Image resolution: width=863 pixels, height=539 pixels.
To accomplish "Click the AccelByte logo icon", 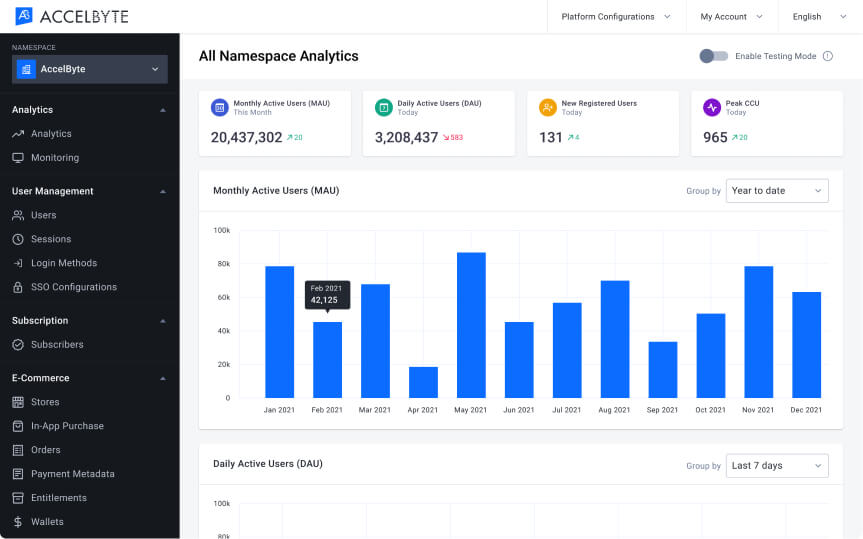I will (24, 16).
